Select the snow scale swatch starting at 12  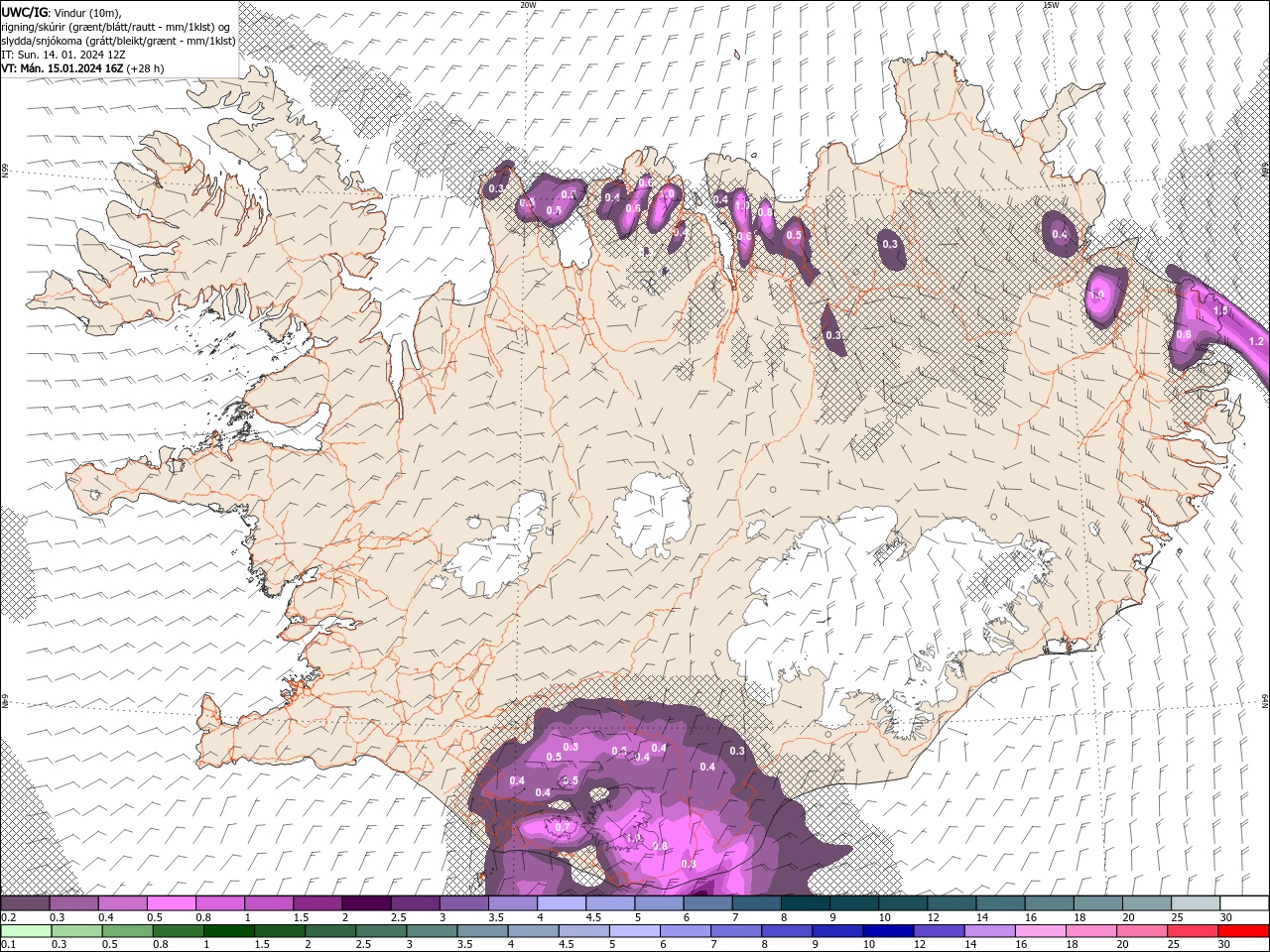coord(952,902)
